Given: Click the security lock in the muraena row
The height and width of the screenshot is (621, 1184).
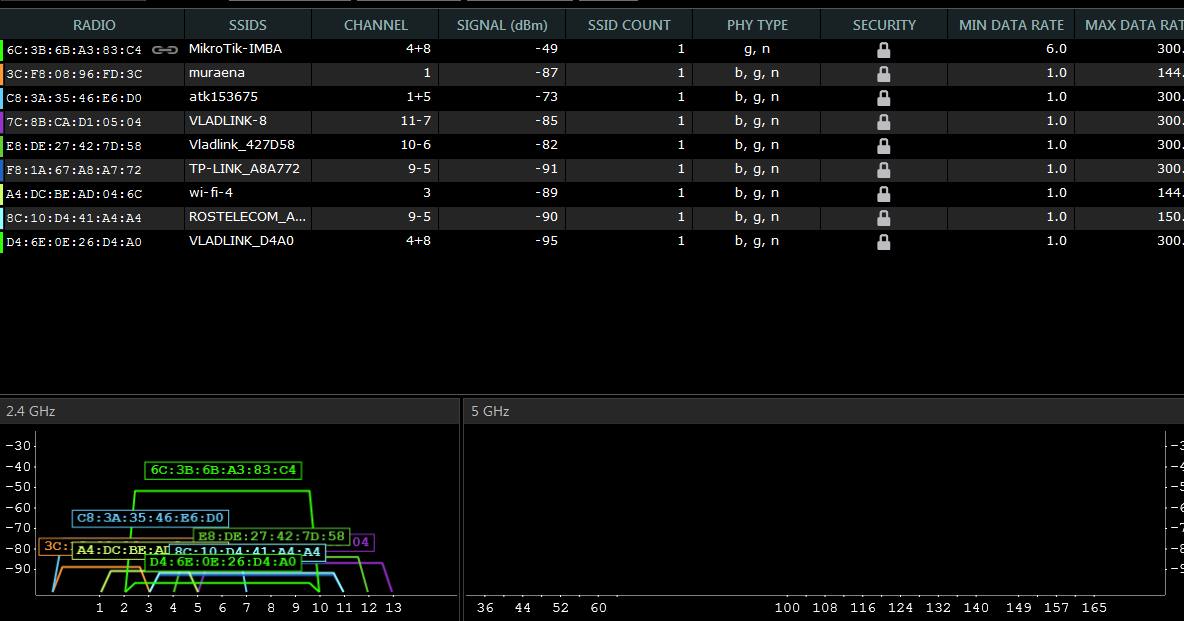Looking at the screenshot, I should [x=883, y=74].
